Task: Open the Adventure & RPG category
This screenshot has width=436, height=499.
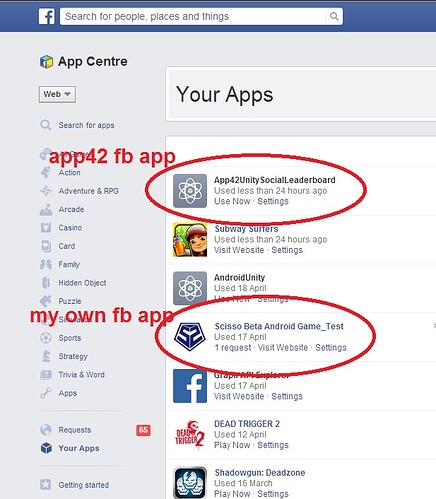Action: coord(89,191)
